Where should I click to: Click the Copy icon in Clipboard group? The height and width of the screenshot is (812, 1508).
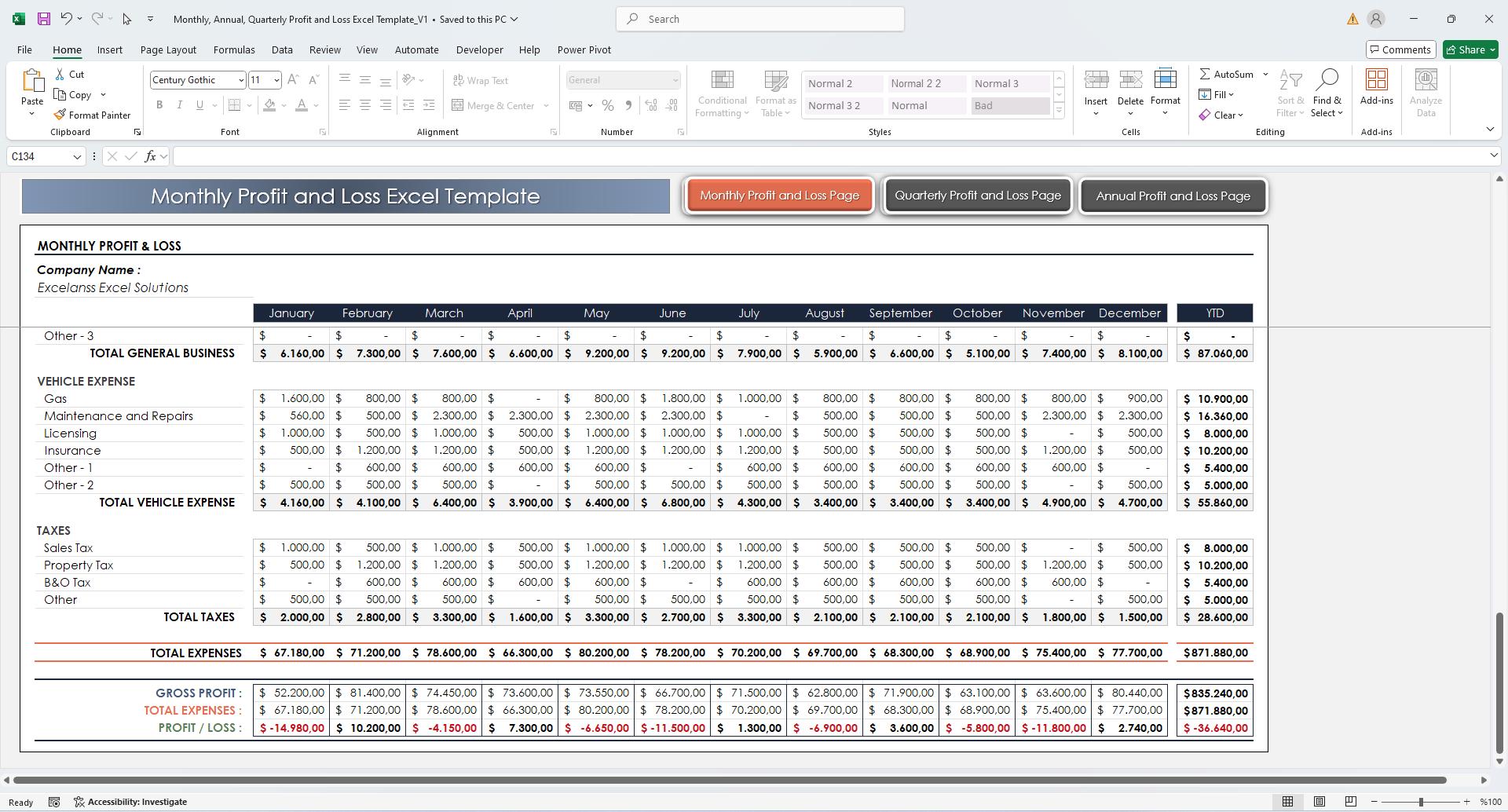[60, 94]
